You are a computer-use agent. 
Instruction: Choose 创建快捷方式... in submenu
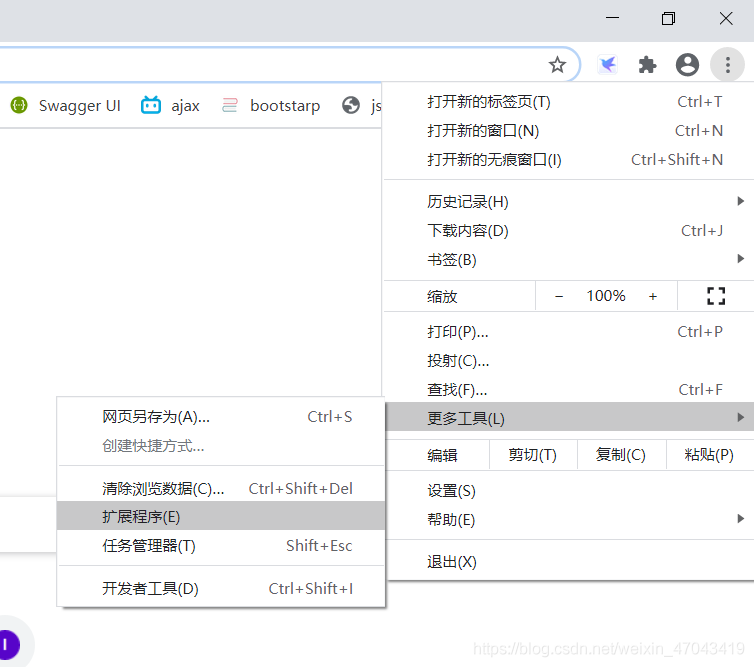pyautogui.click(x=221, y=446)
